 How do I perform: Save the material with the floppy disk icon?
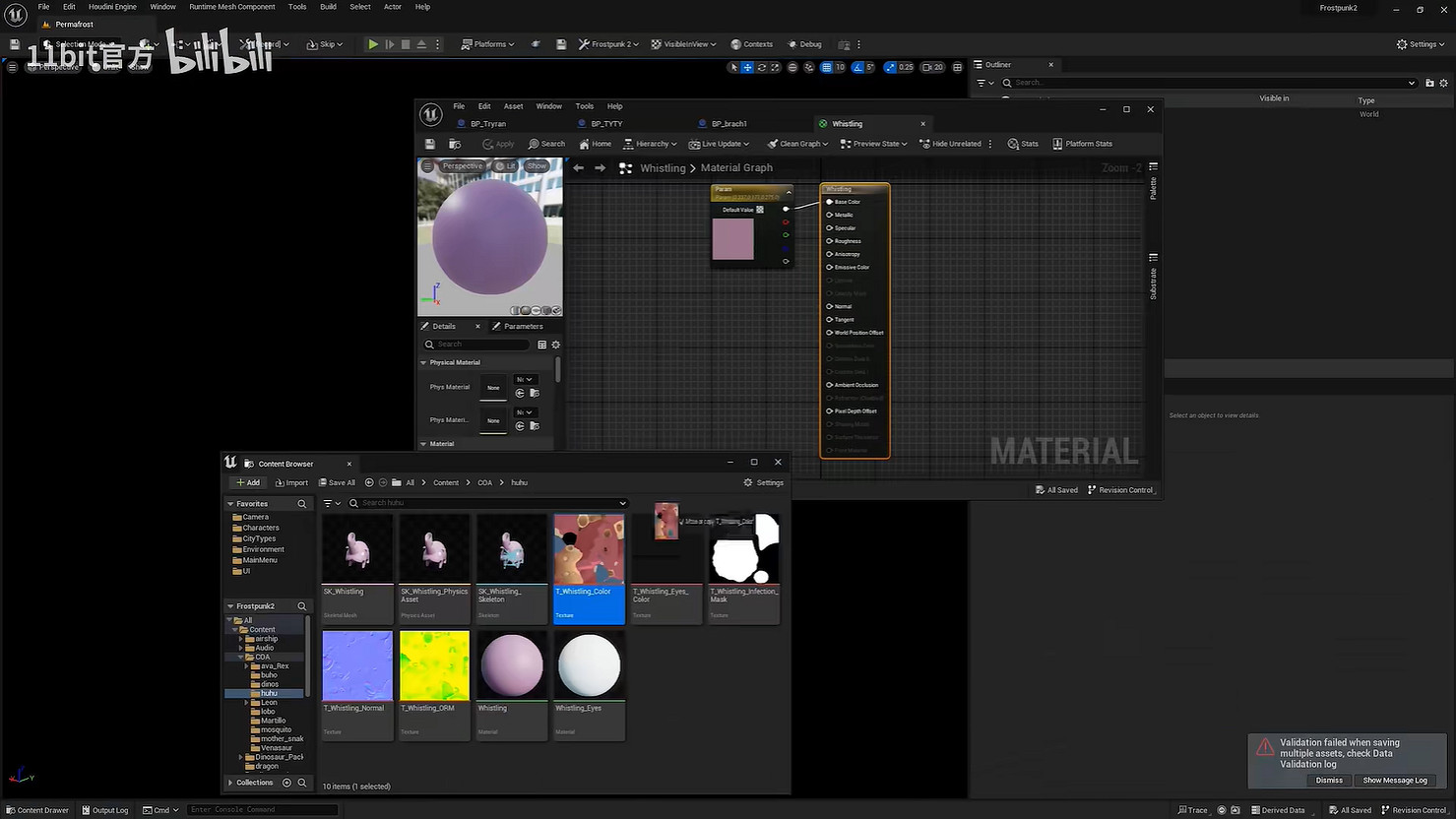[x=430, y=144]
